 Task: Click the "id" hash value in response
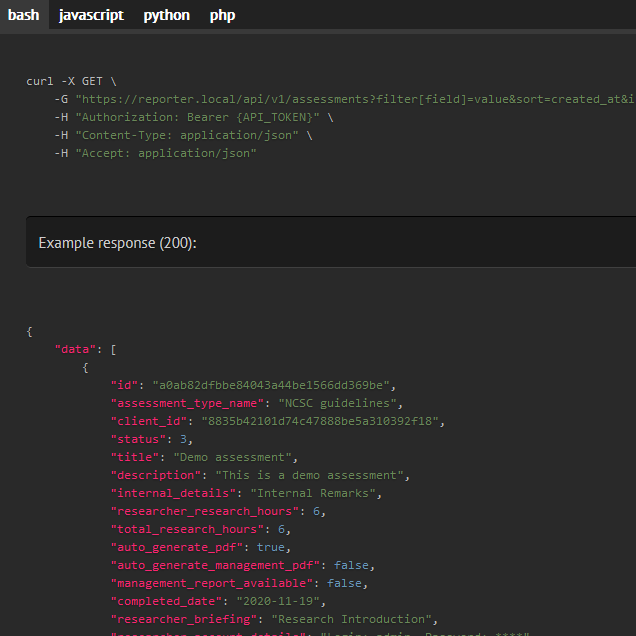tap(275, 385)
